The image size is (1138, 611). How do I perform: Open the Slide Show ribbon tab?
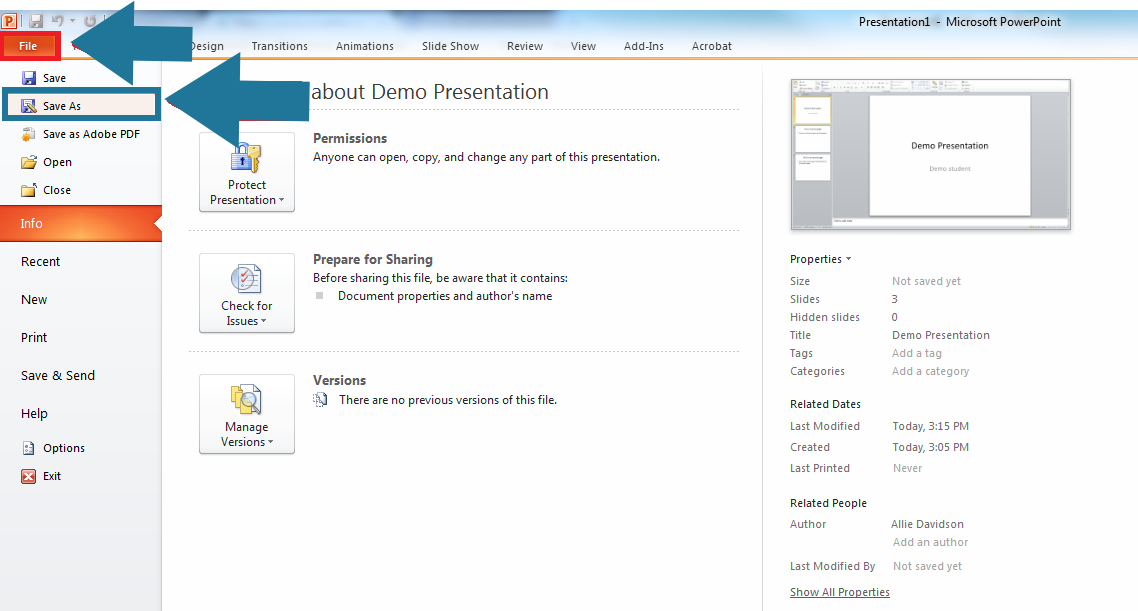coord(450,46)
